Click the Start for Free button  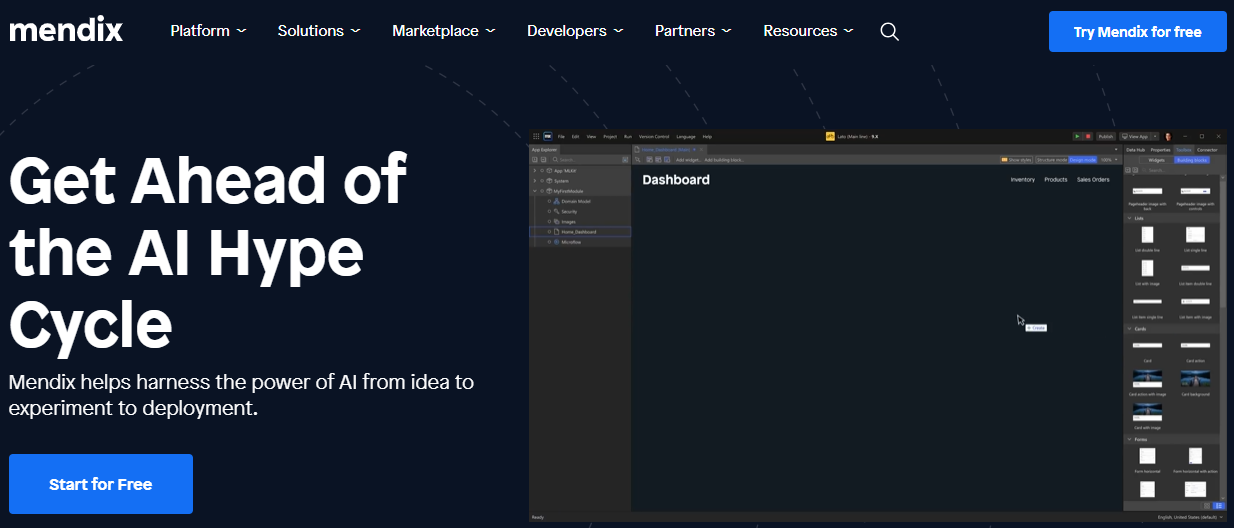(x=101, y=484)
